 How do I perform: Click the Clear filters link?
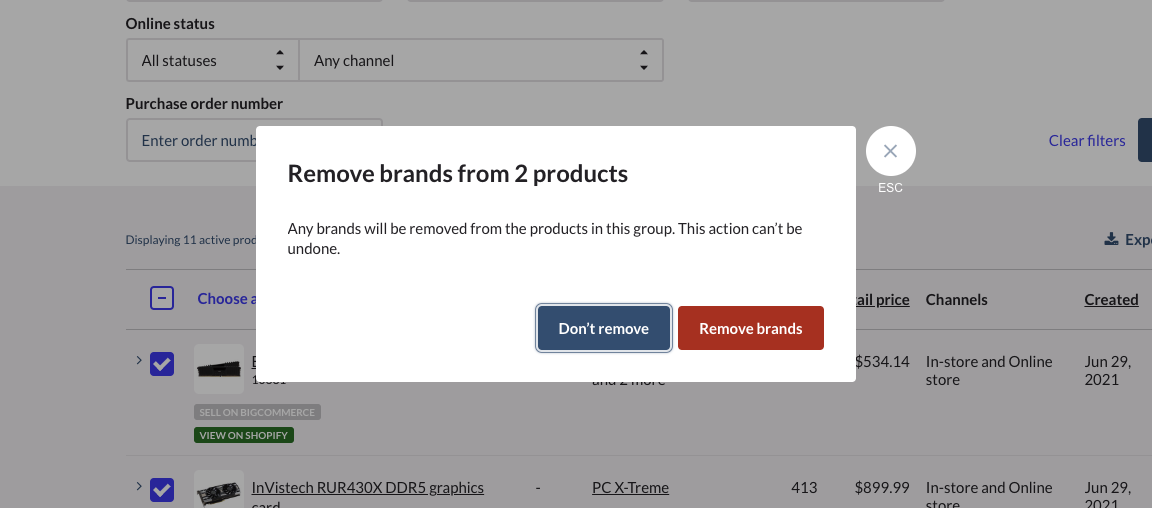point(1086,141)
